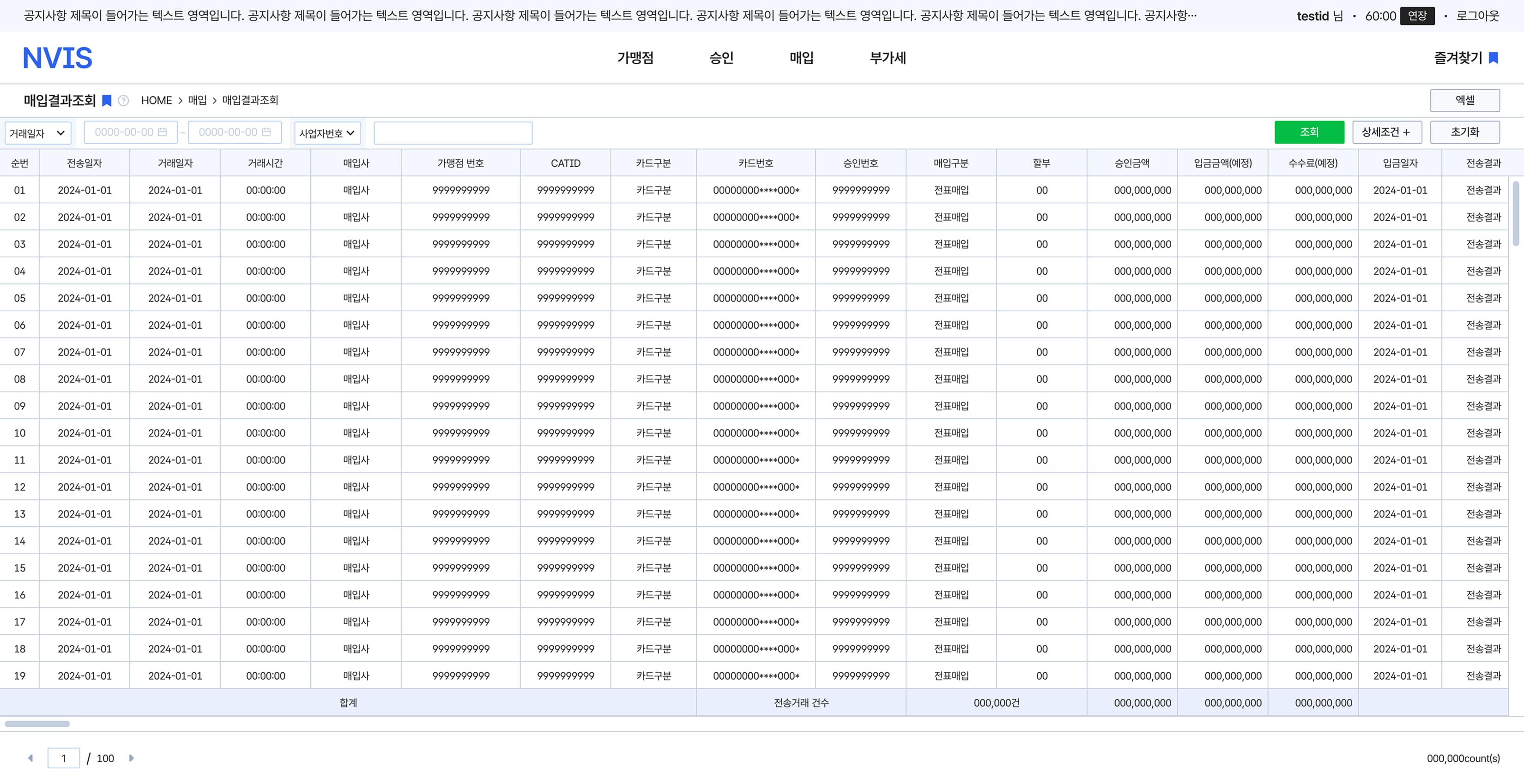Open the 승인 menu
Screen dimensions: 1524x784
[x=721, y=58]
